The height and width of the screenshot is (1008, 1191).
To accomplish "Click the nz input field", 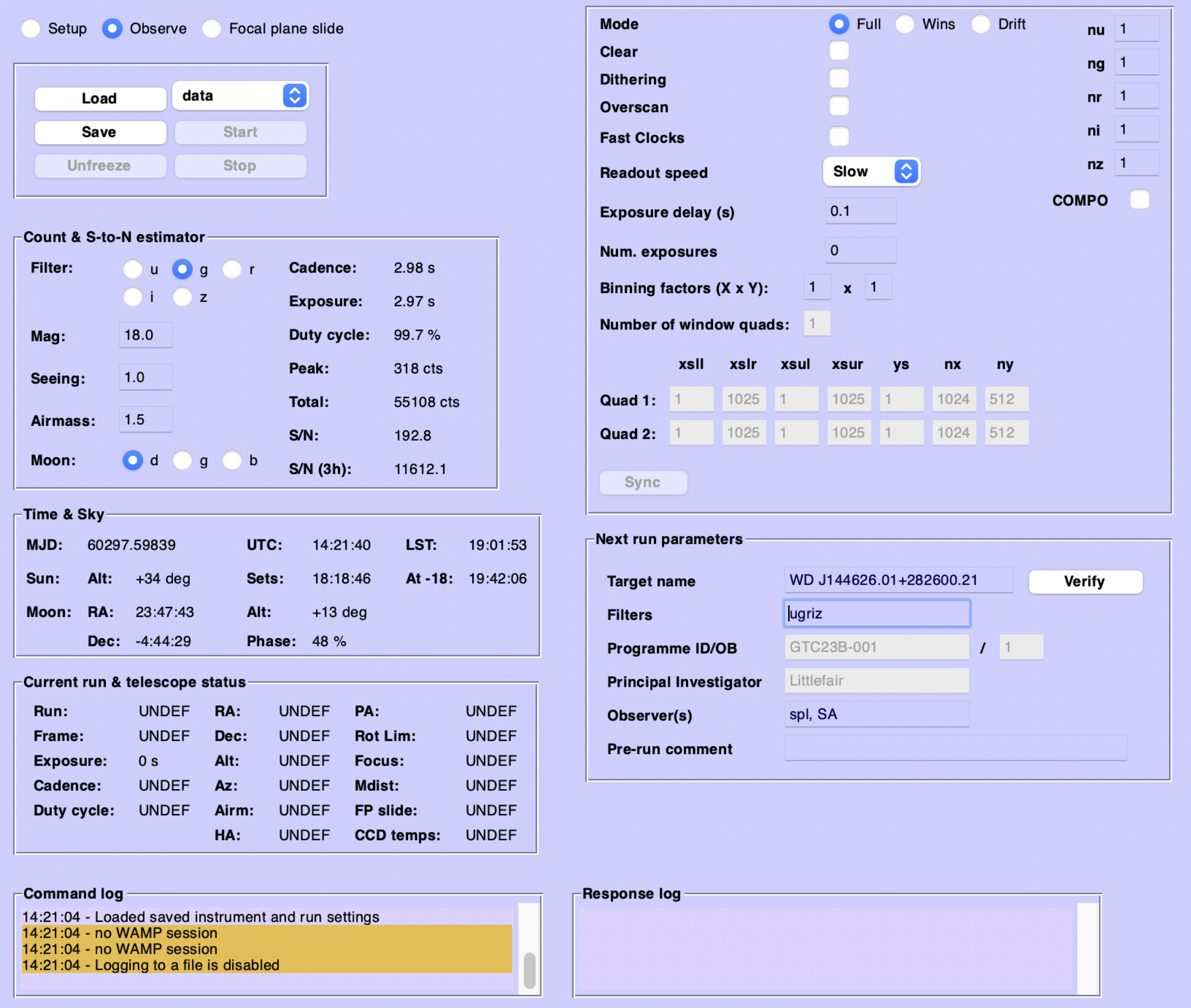I will pyautogui.click(x=1137, y=163).
